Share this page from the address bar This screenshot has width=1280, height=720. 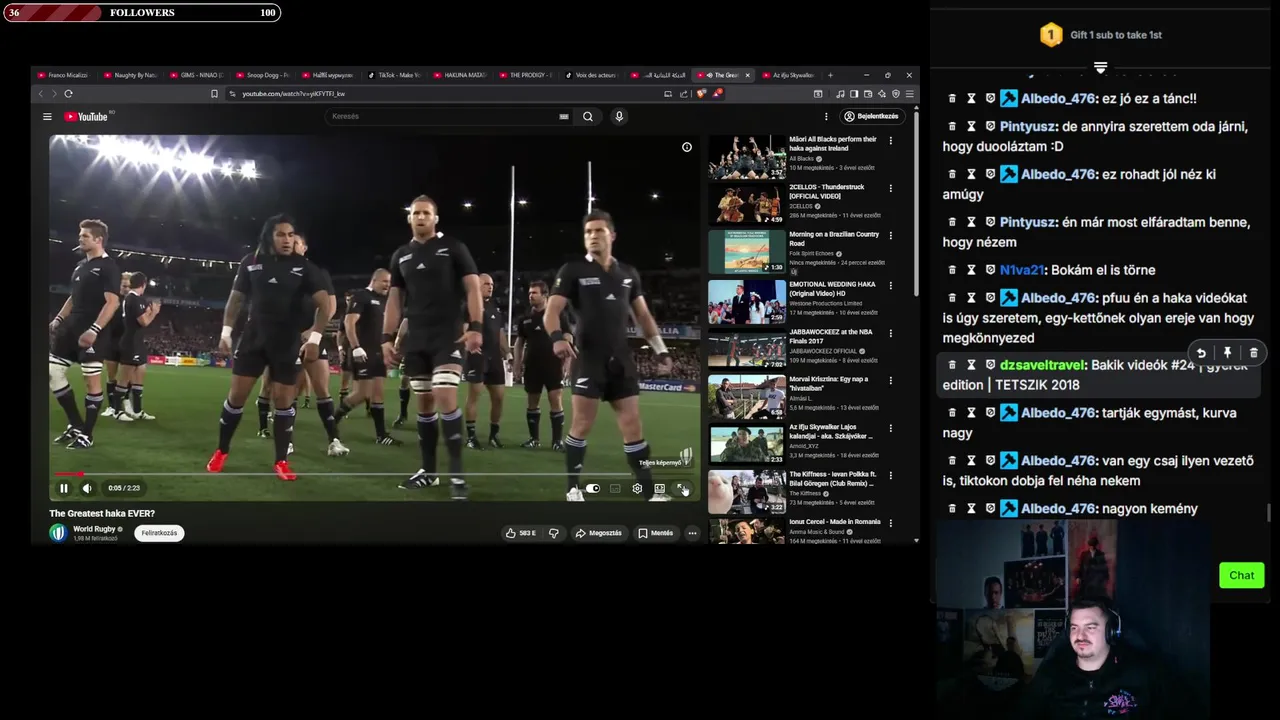[x=684, y=94]
